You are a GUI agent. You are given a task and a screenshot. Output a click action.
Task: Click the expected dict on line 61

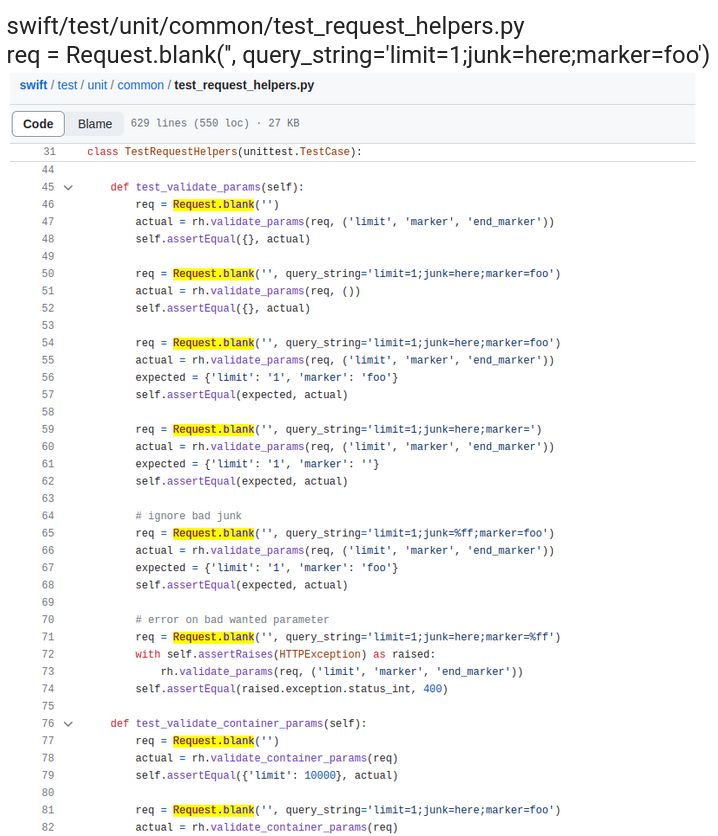292,464
